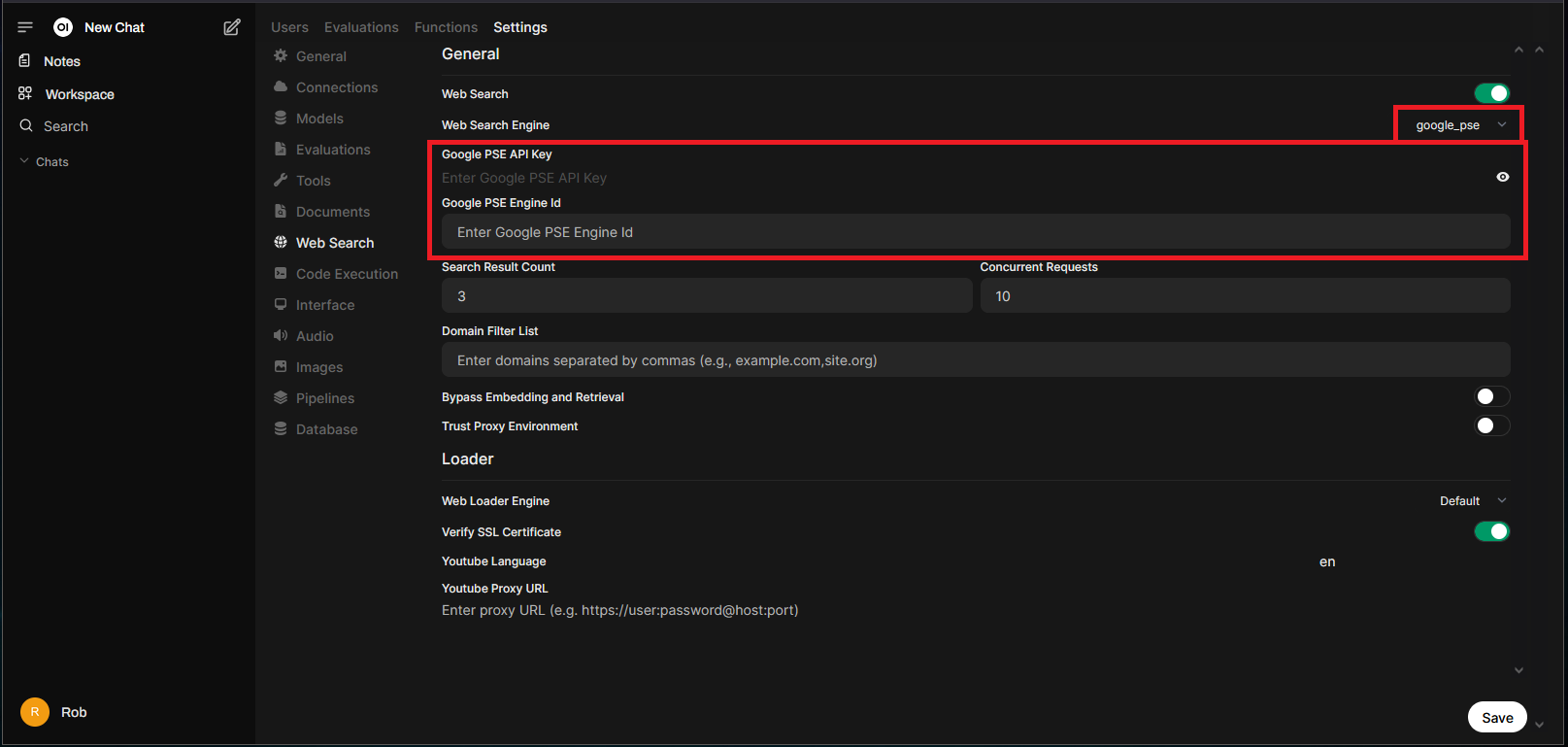Open Workspace in left sidebar
1568x747 pixels.
point(80,94)
